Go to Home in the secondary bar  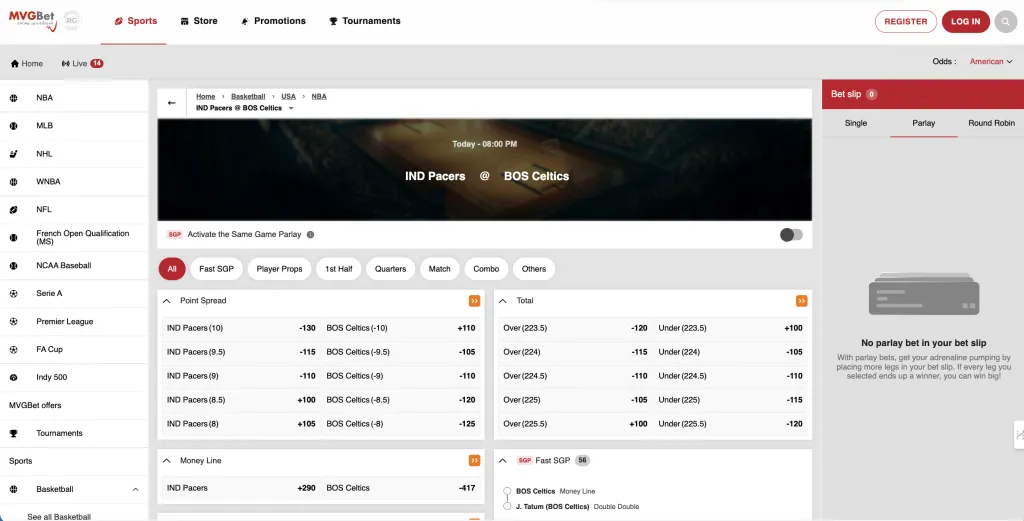coord(27,63)
